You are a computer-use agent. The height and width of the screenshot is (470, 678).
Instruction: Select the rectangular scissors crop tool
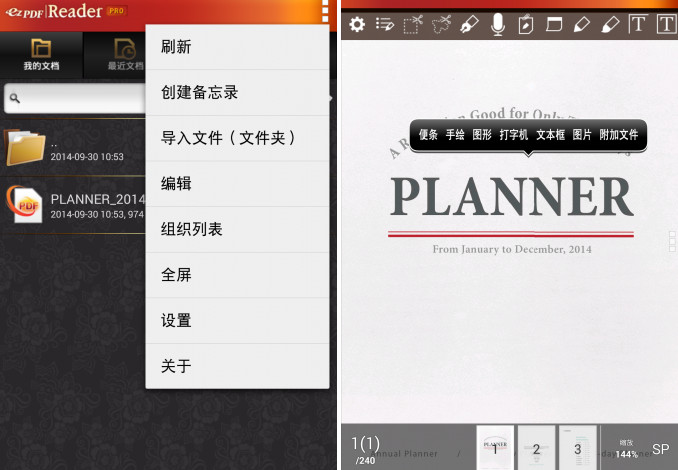pos(413,25)
